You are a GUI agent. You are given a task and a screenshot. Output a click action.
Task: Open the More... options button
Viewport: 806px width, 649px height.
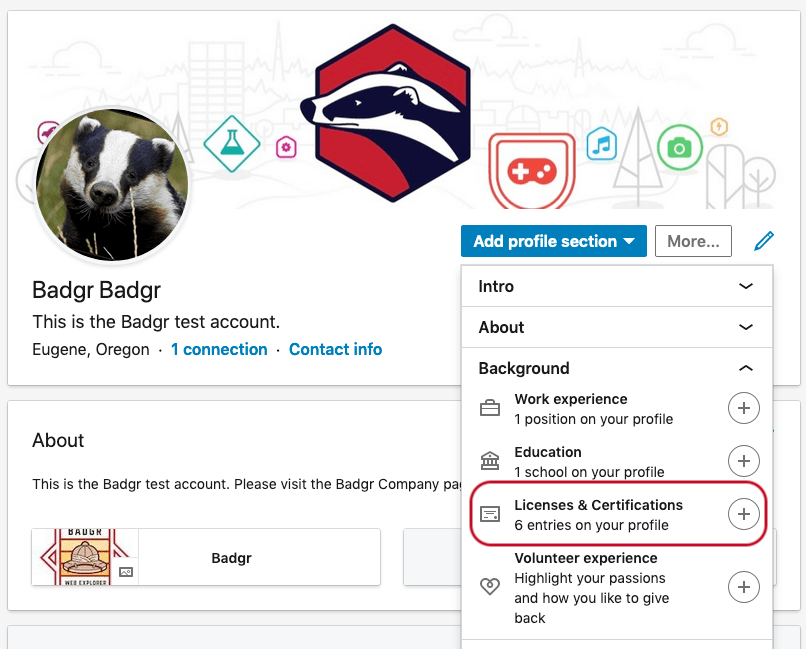[693, 240]
